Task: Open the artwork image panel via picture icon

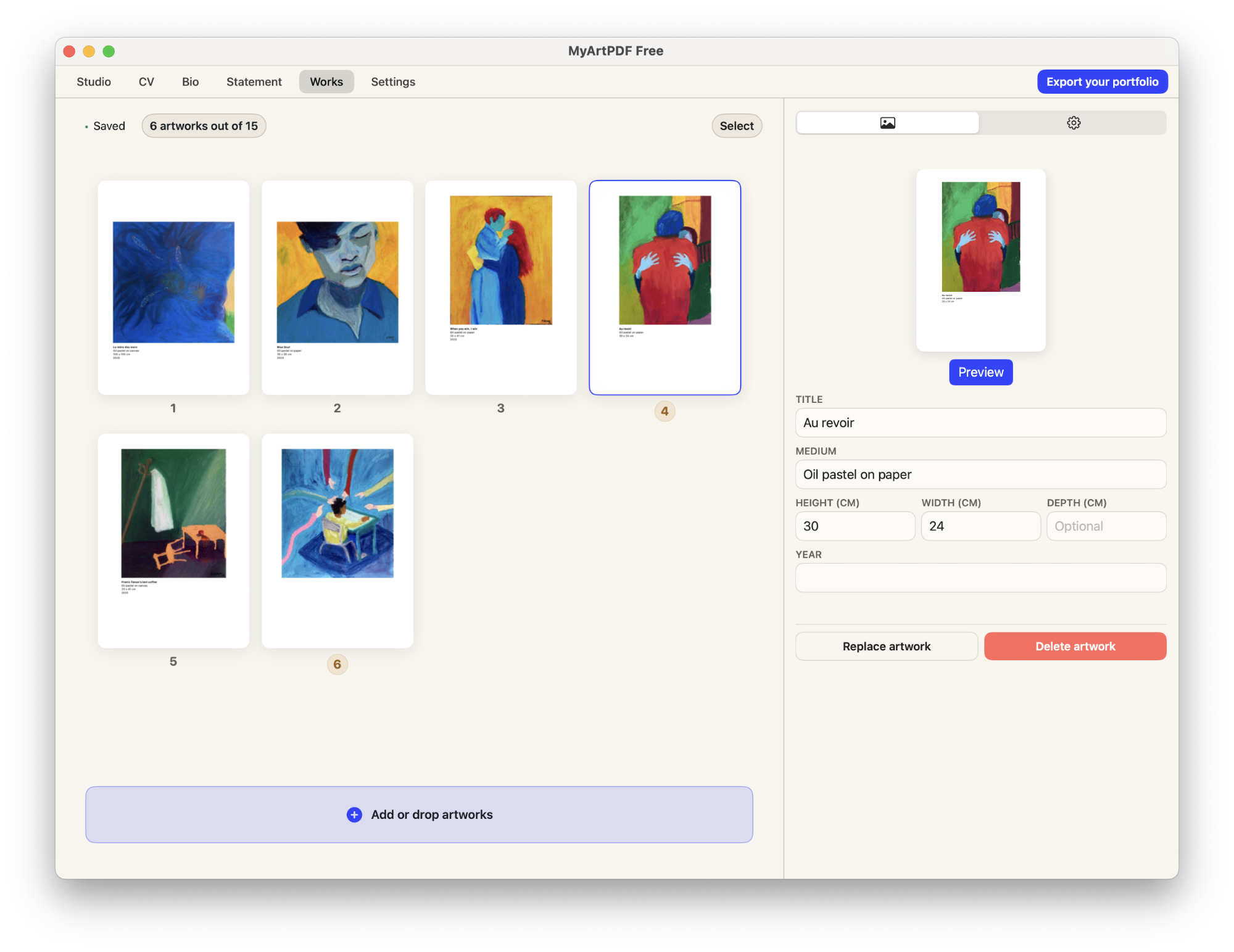Action: [x=887, y=122]
